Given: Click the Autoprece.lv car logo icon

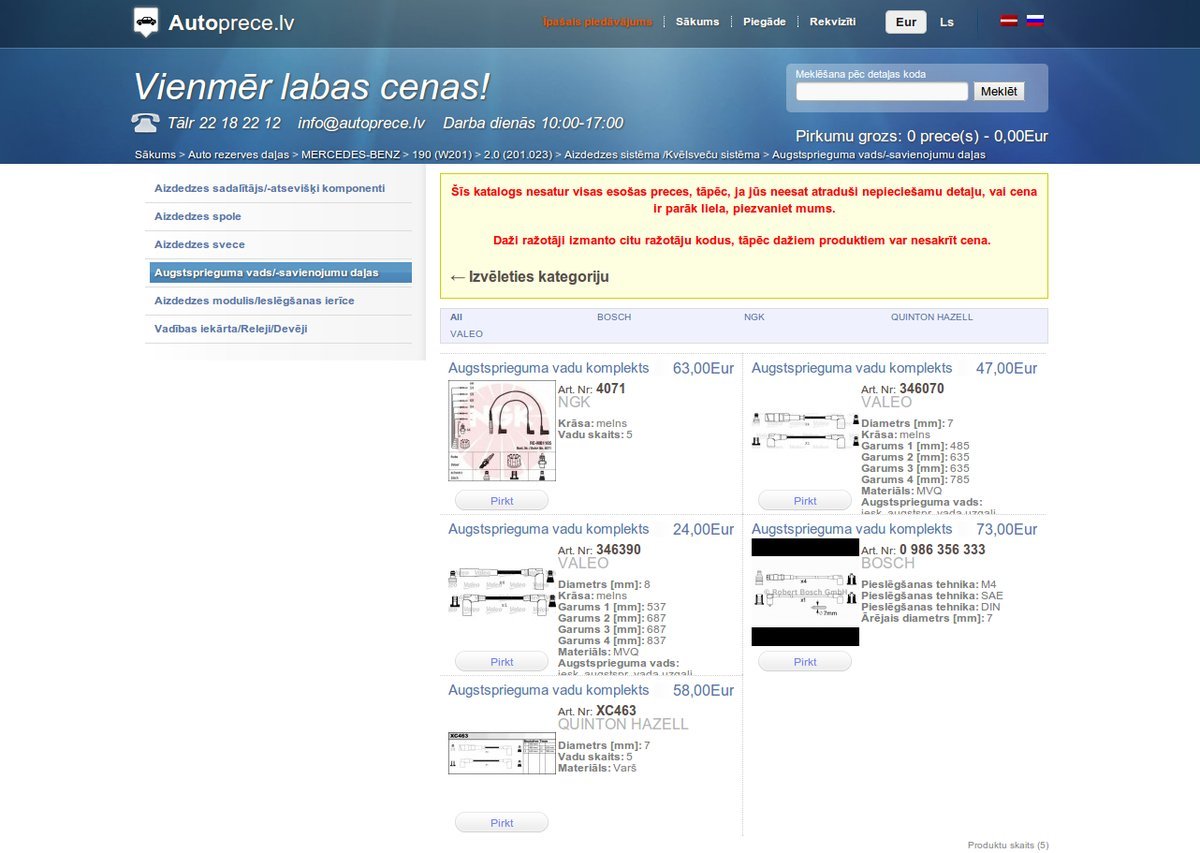Looking at the screenshot, I should 146,22.
